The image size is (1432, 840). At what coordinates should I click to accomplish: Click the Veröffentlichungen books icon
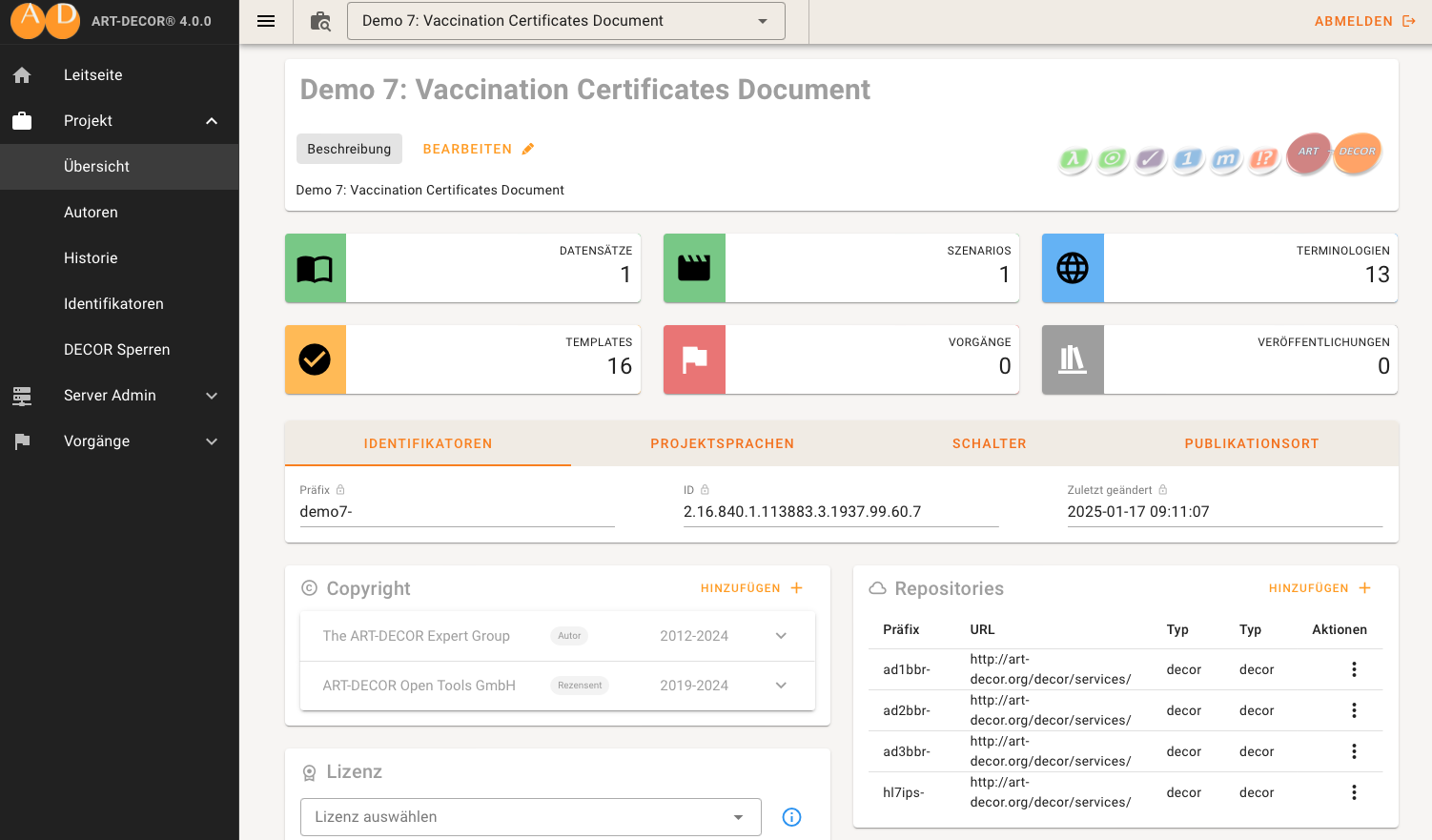1072,359
